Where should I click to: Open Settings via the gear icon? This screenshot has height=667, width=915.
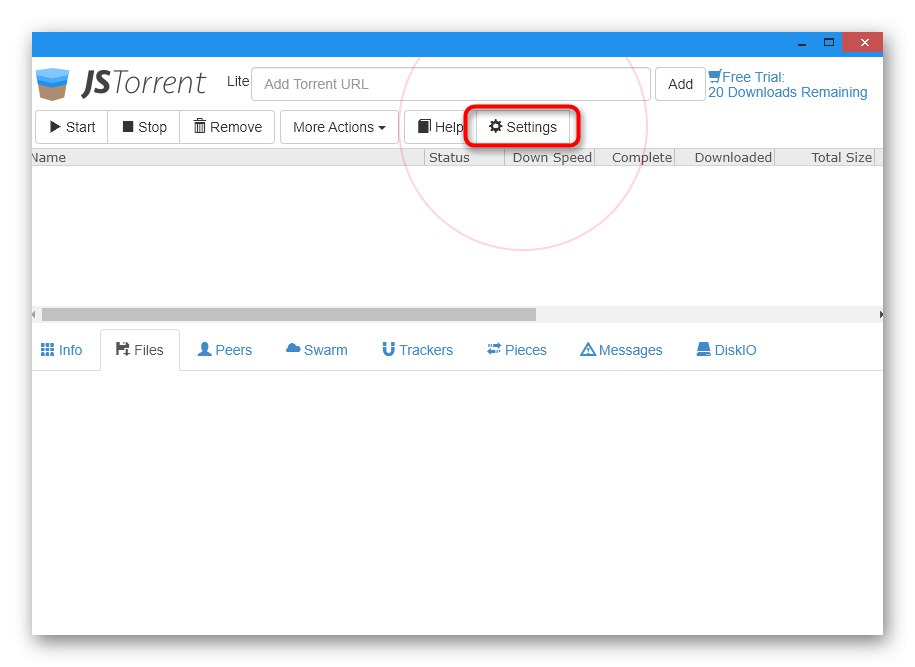496,126
